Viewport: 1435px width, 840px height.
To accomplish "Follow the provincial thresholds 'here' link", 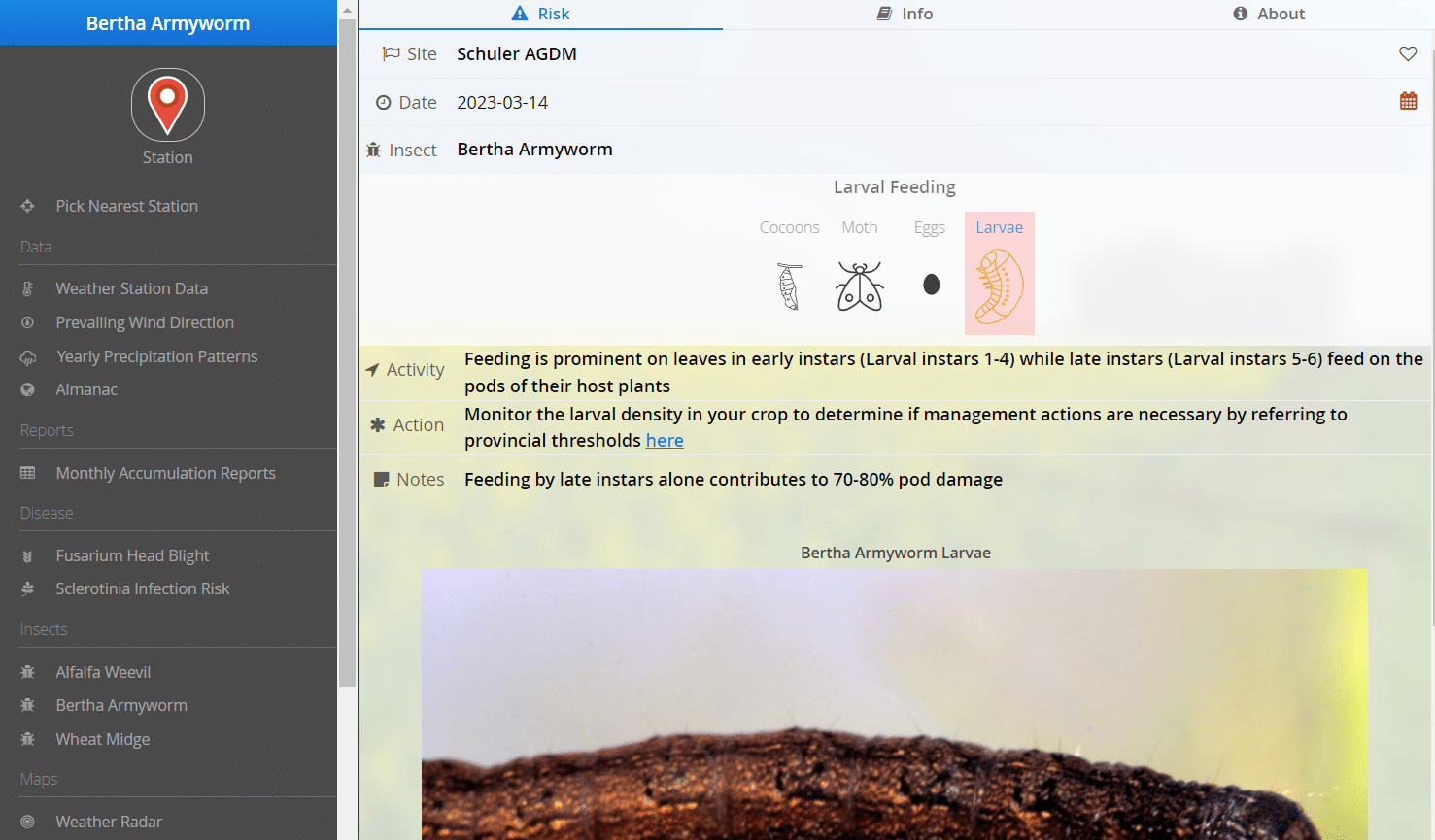I will click(665, 440).
